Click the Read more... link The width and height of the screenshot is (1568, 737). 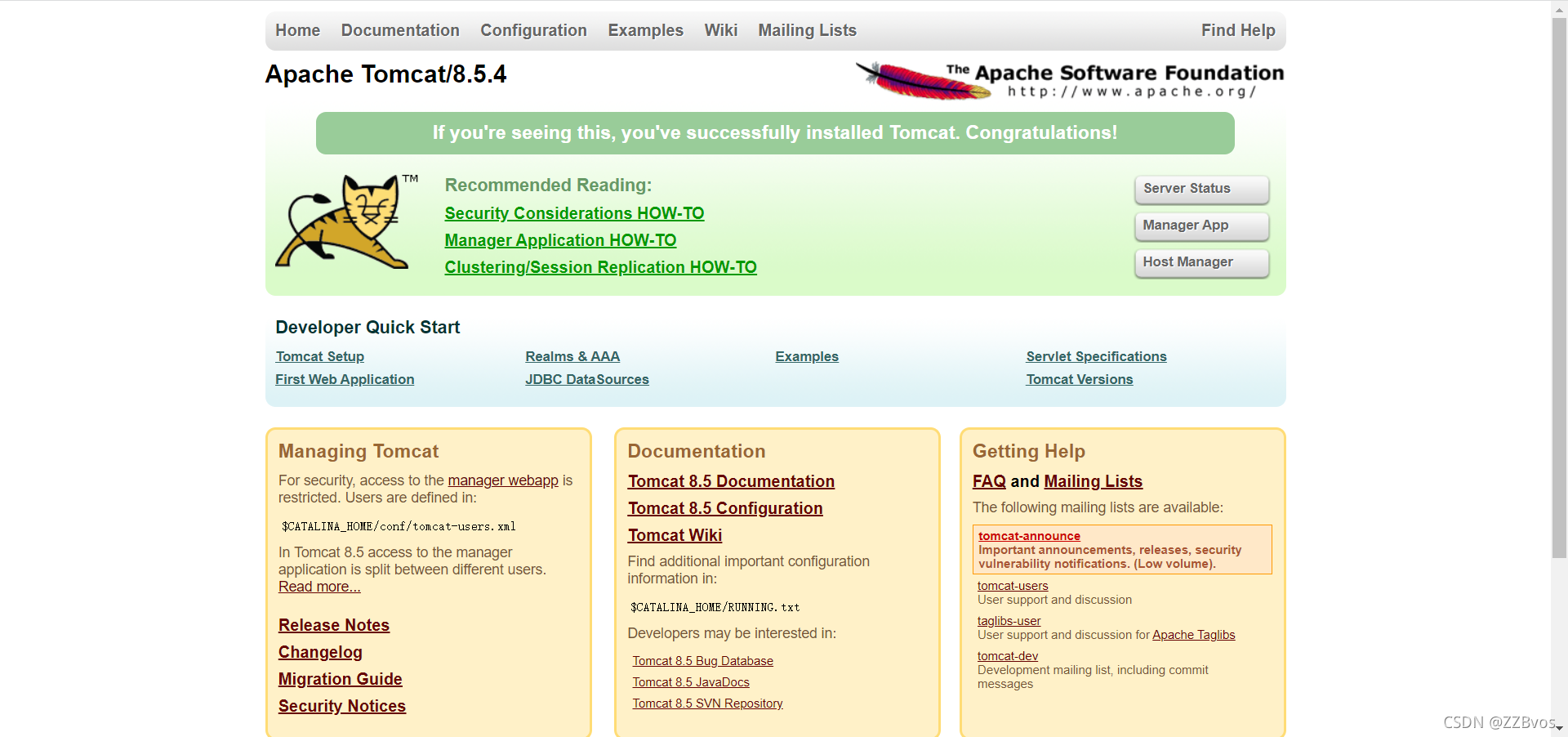point(319,587)
